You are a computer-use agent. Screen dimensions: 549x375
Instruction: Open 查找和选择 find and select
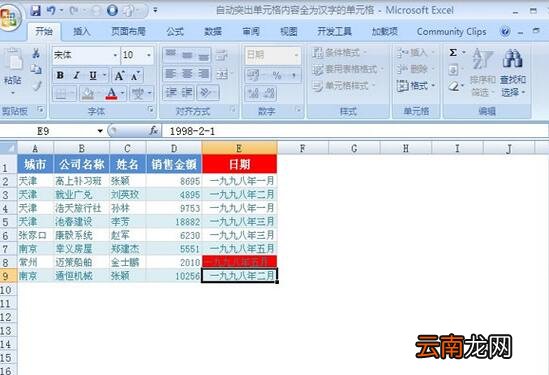[513, 73]
